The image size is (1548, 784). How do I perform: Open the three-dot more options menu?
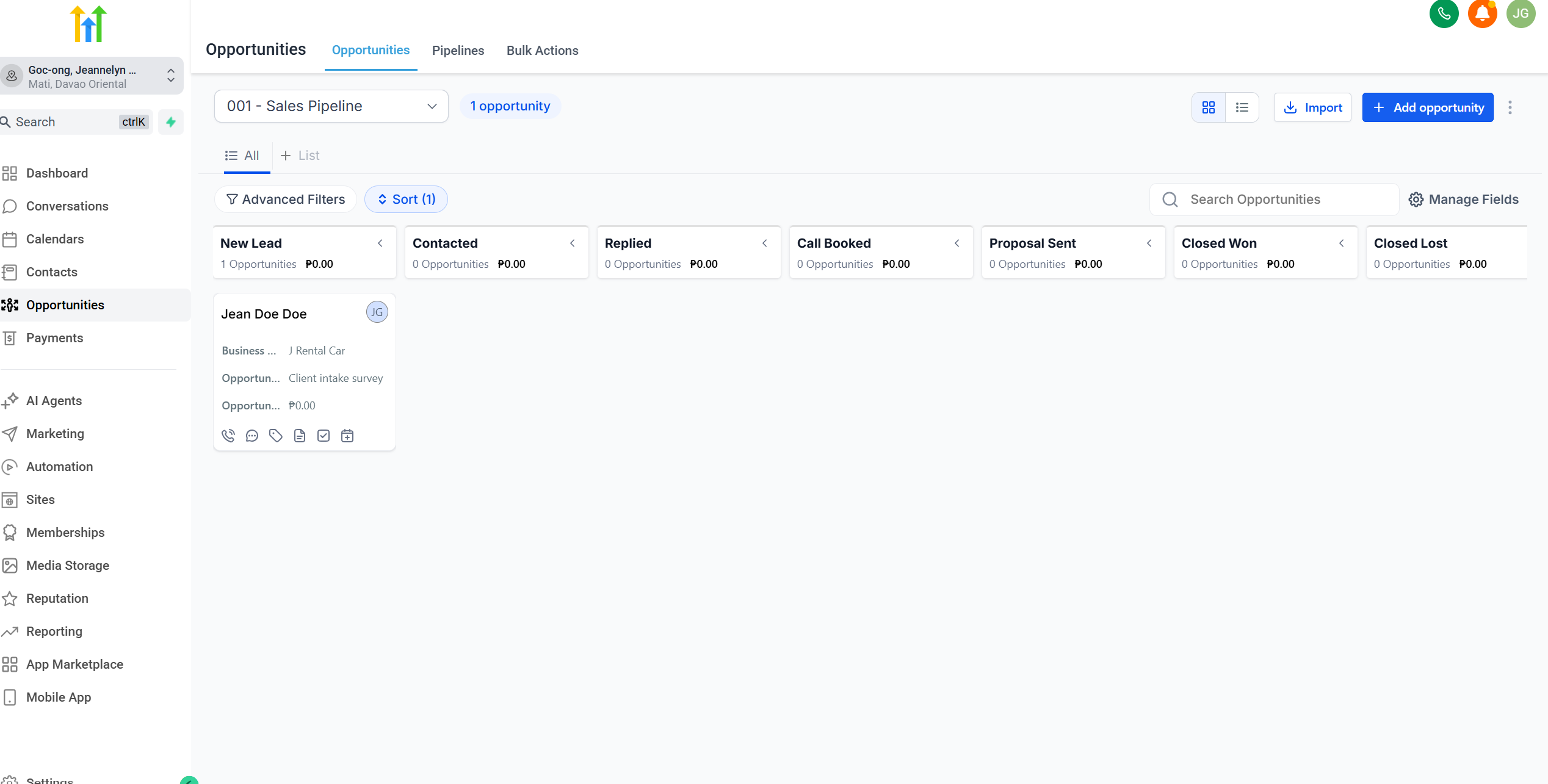click(1510, 107)
